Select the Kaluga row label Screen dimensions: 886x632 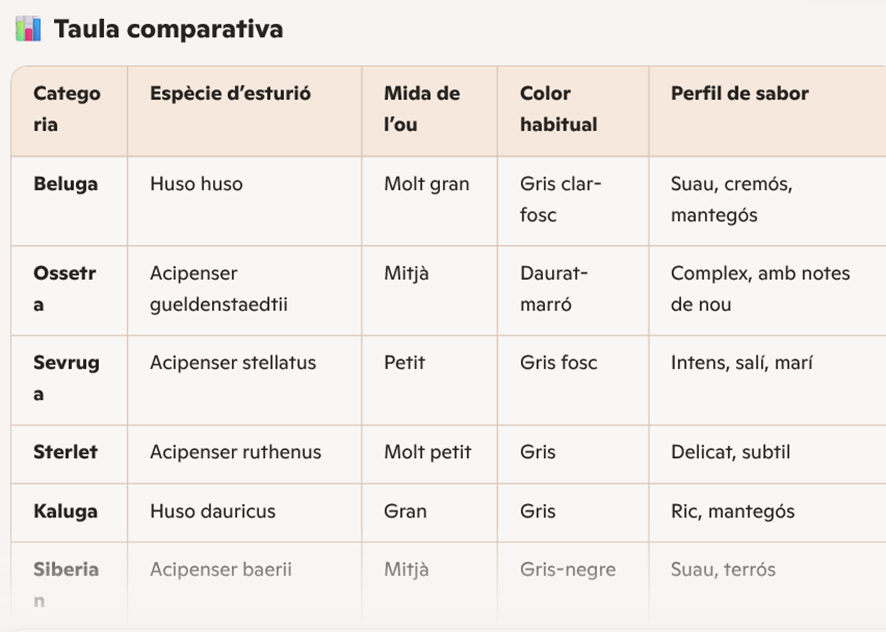click(66, 512)
